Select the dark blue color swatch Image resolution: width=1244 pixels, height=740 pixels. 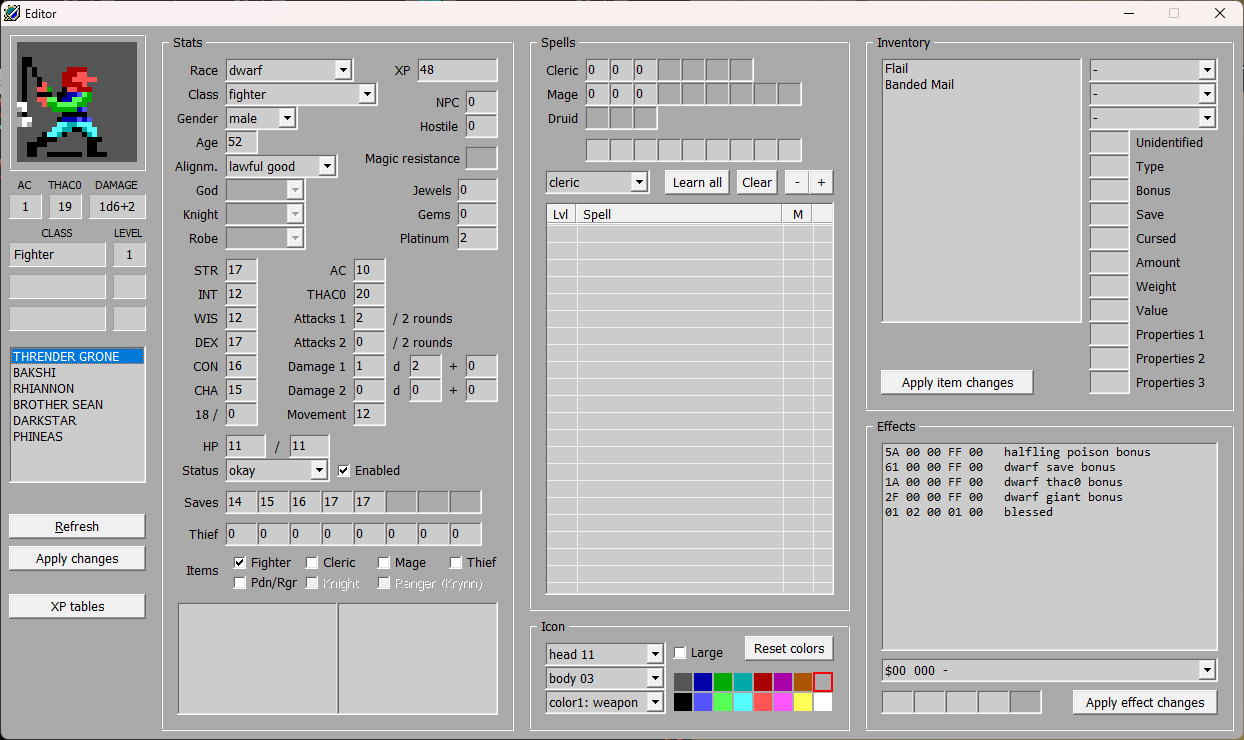703,682
